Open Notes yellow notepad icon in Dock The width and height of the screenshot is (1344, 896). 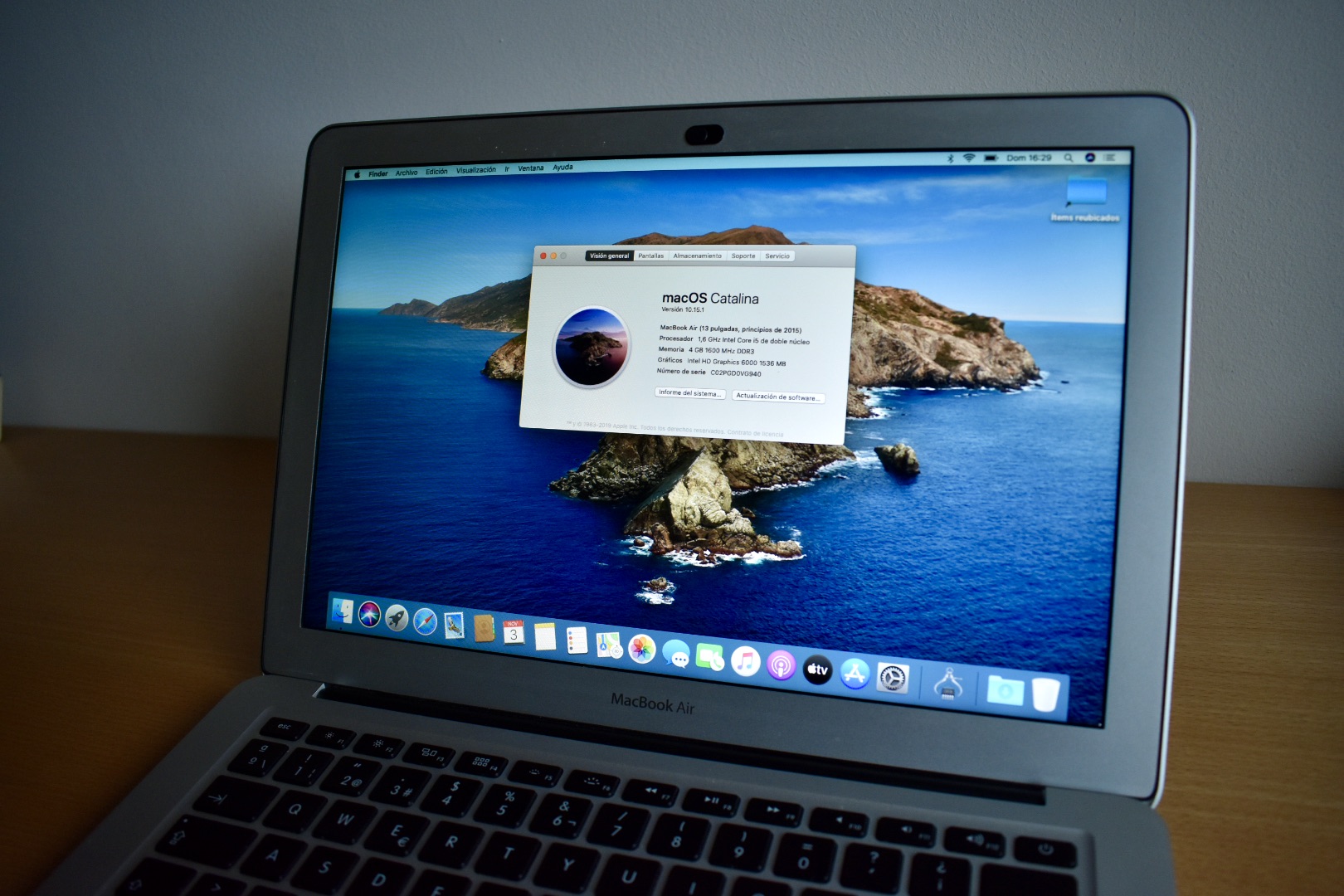point(545,635)
